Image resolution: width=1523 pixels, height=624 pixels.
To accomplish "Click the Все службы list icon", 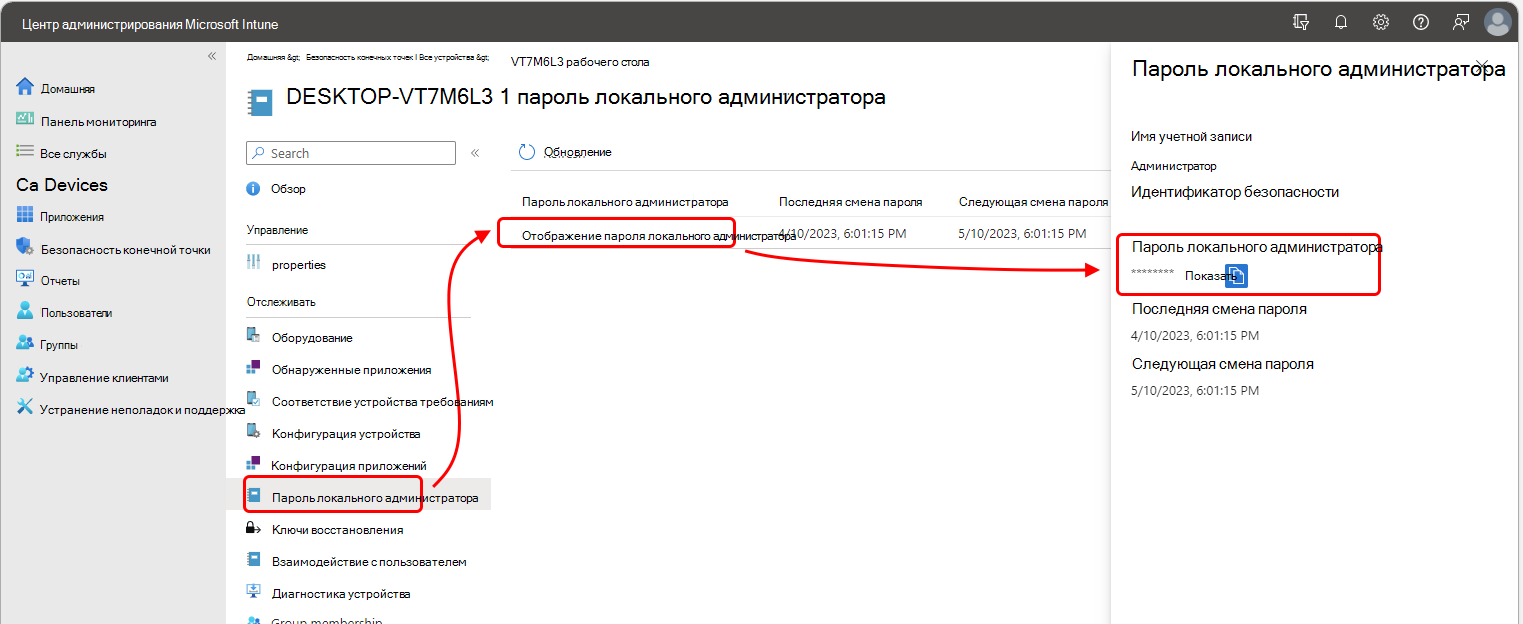I will point(25,152).
